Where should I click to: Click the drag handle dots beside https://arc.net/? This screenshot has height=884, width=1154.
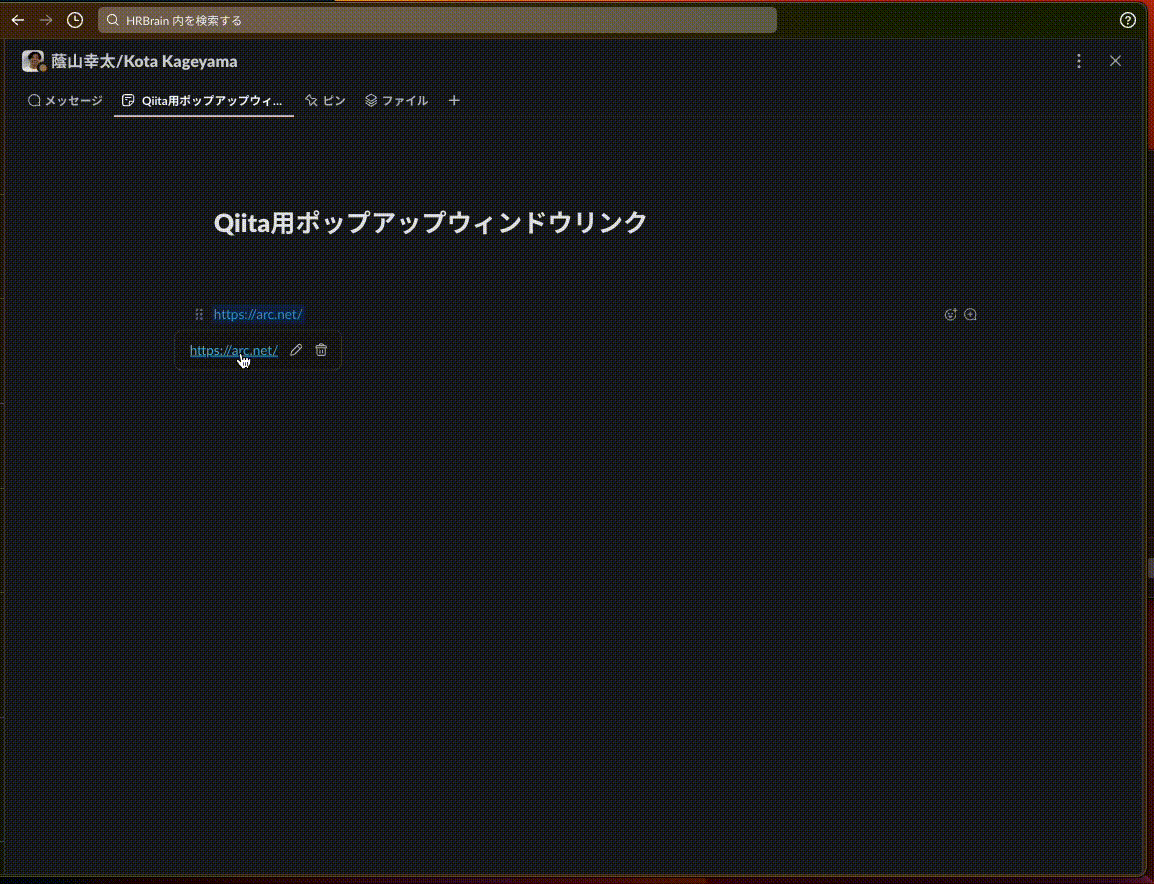(x=200, y=314)
